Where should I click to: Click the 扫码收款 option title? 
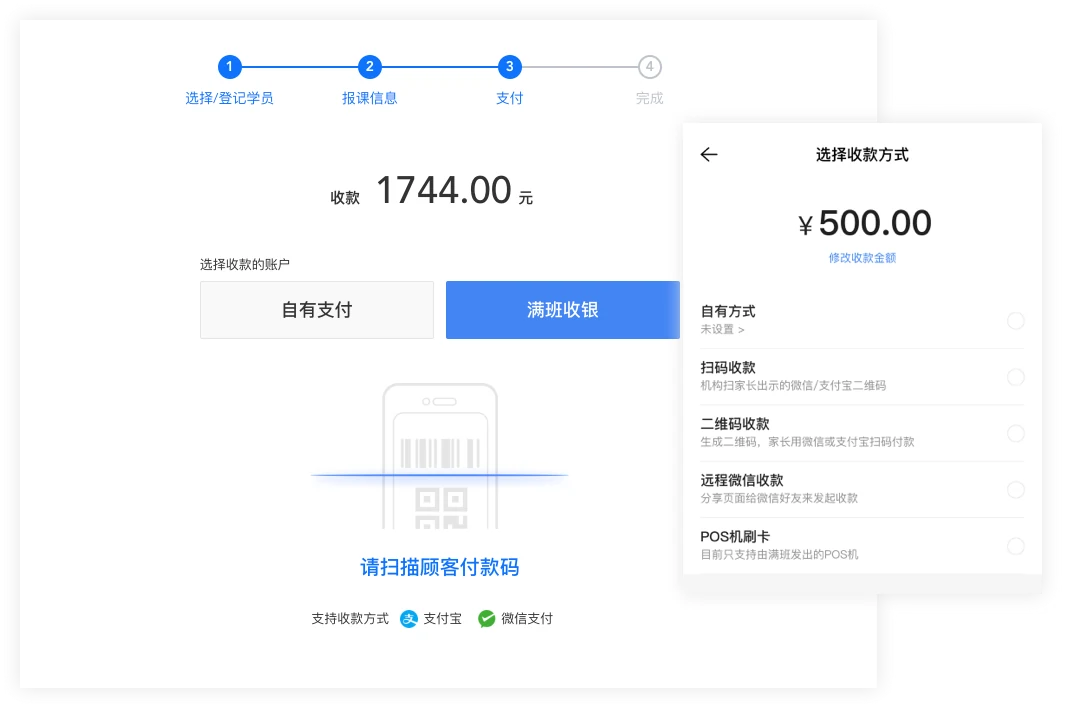pos(728,367)
